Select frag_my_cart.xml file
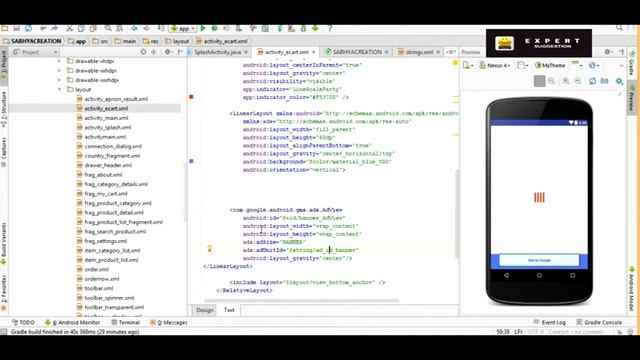 (x=102, y=193)
